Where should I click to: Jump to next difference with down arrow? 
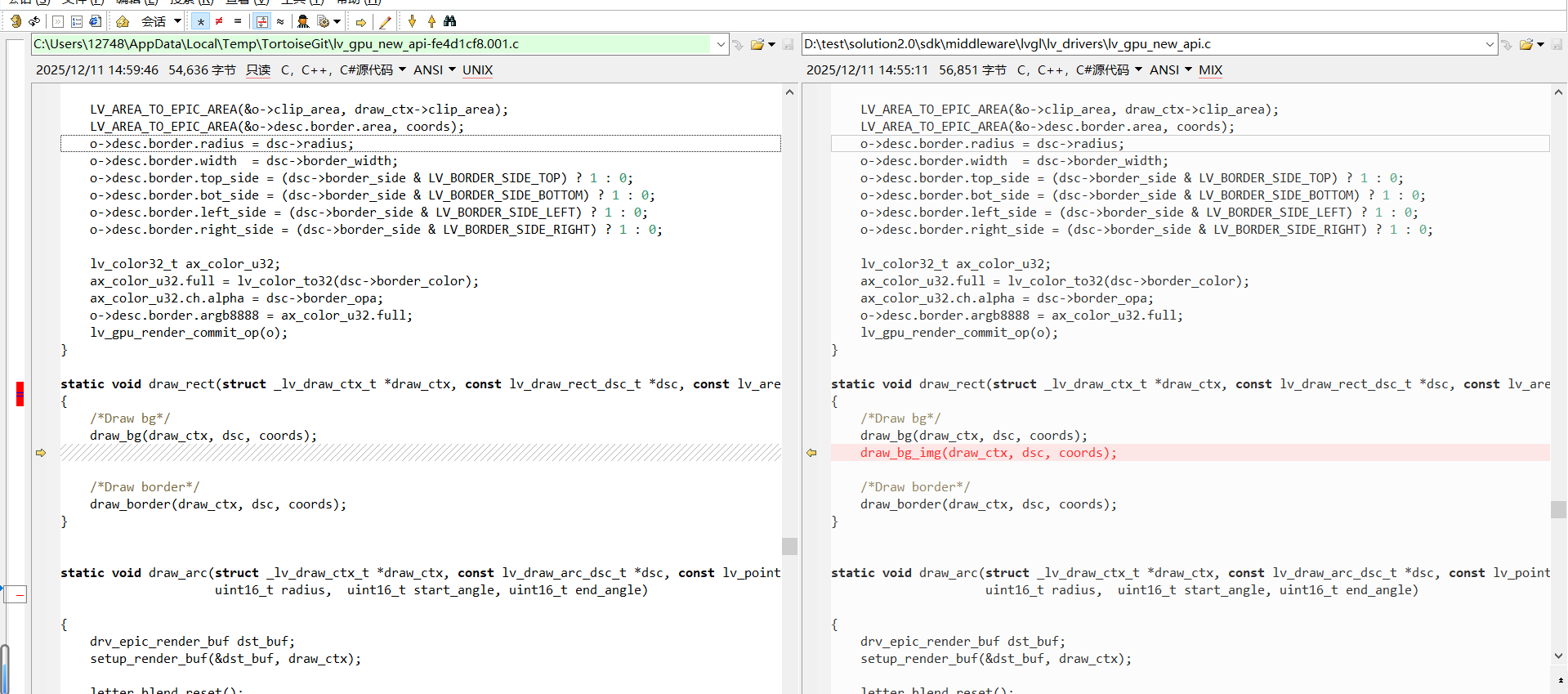(412, 21)
